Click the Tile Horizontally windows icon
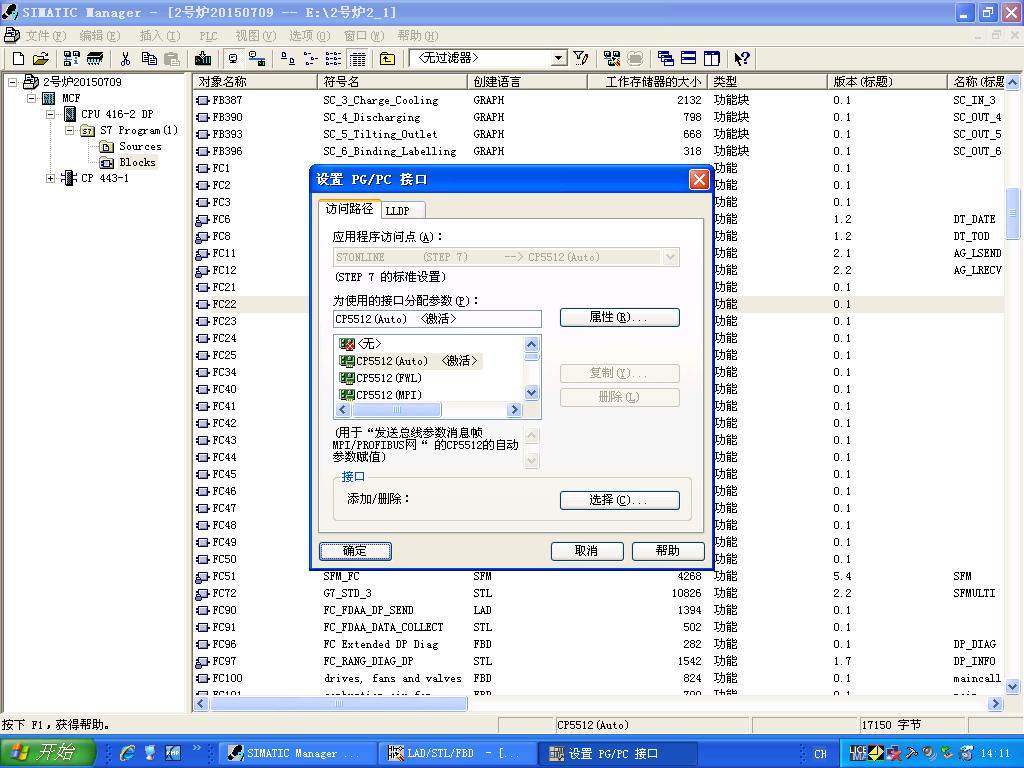Viewport: 1024px width, 768px height. [688, 59]
